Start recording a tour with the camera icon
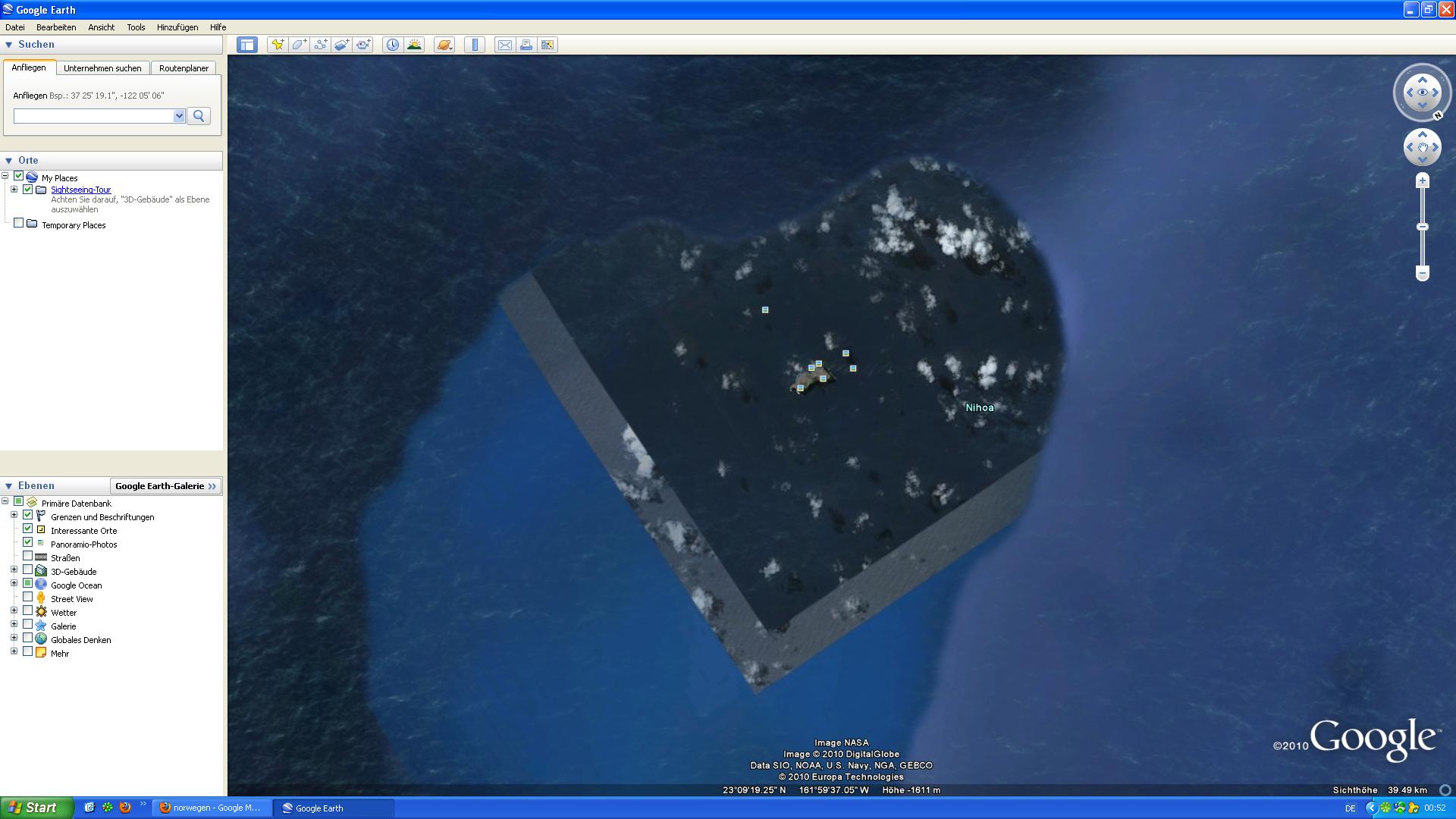The height and width of the screenshot is (819, 1456). coord(363,45)
